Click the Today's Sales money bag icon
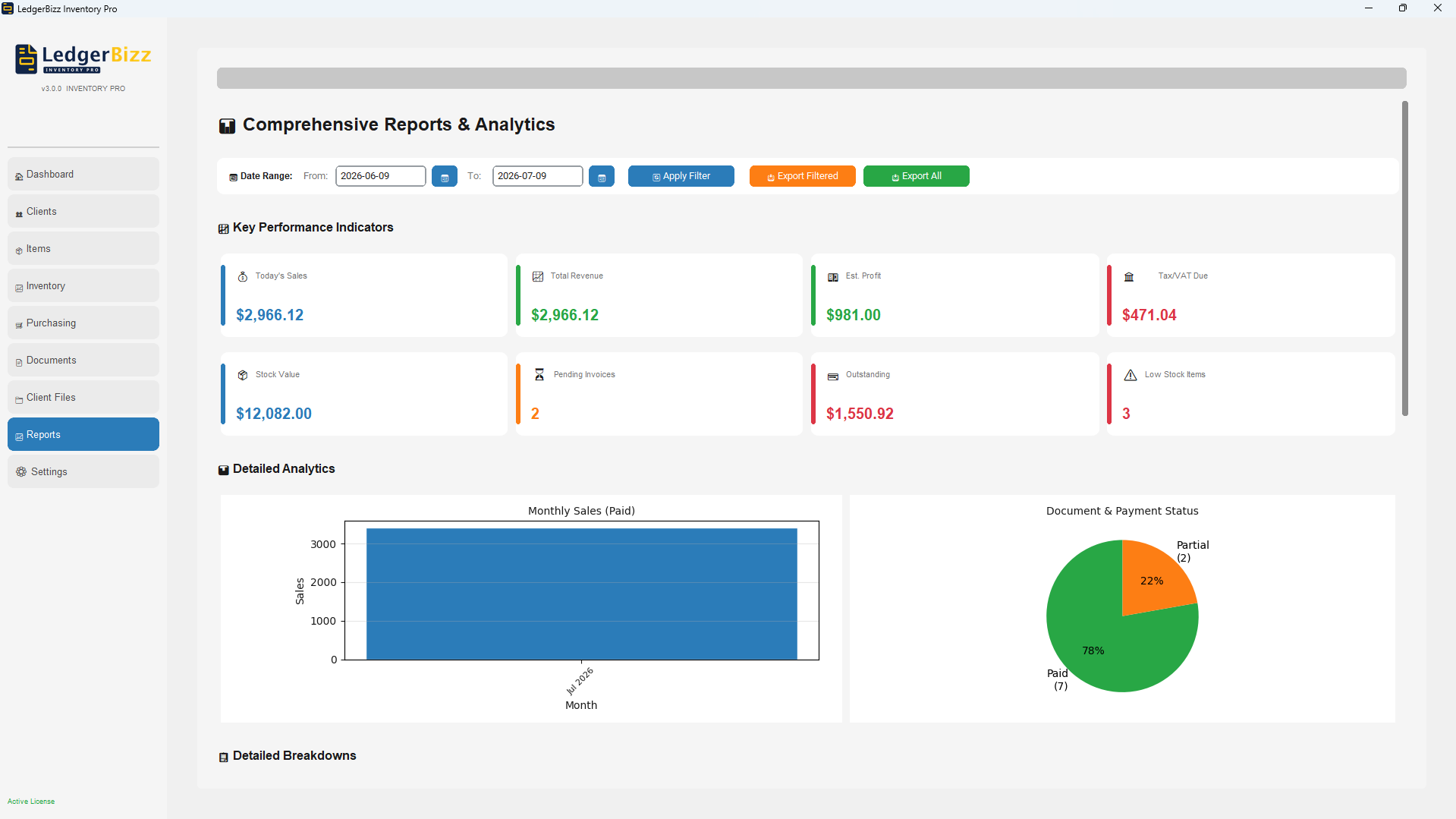This screenshot has height=819, width=1456. (x=243, y=277)
